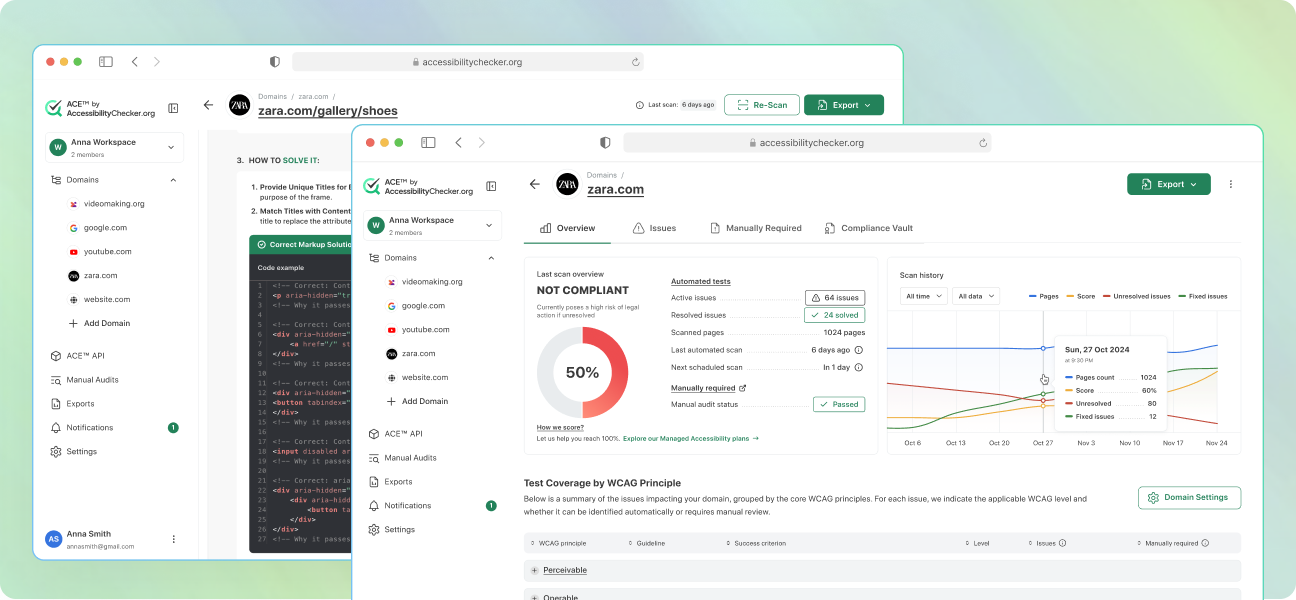1296x600 pixels.
Task: Select youtube.com domain in front window sidebar
Action: click(417, 329)
